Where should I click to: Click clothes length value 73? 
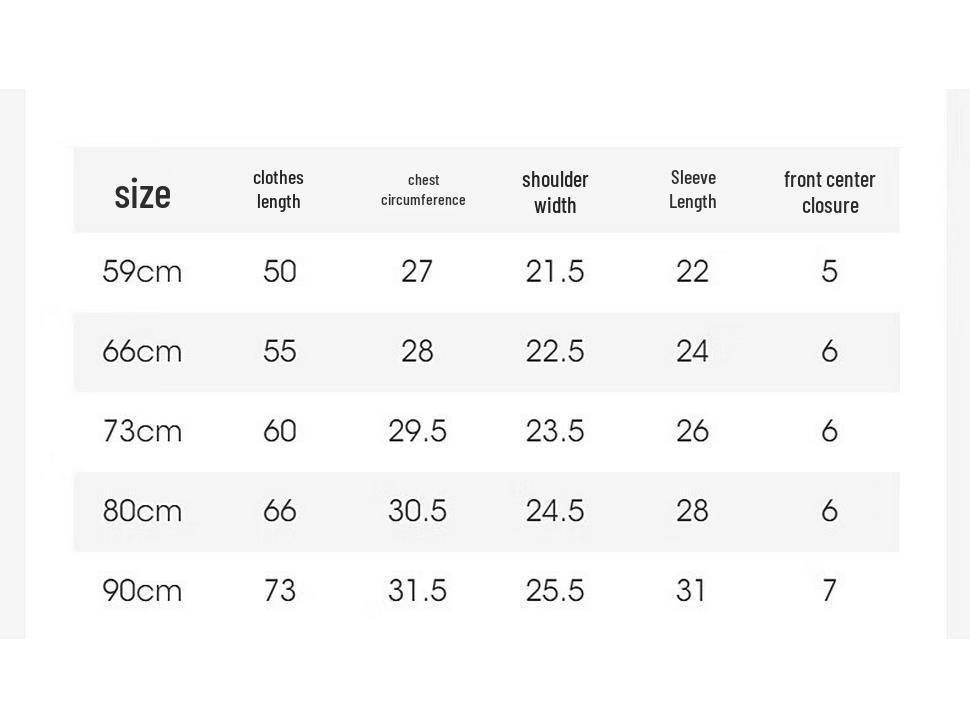pyautogui.click(x=280, y=591)
